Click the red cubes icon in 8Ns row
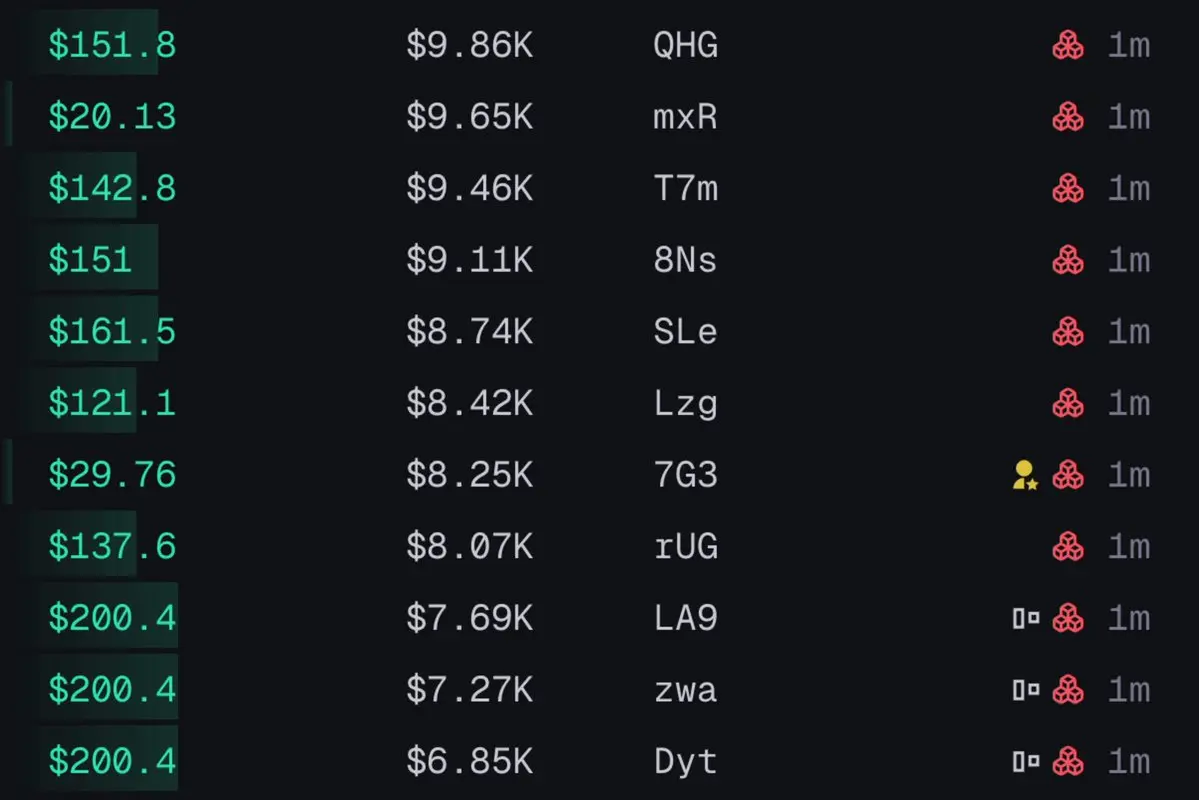Screen dimensions: 1199x800 tap(1067, 260)
